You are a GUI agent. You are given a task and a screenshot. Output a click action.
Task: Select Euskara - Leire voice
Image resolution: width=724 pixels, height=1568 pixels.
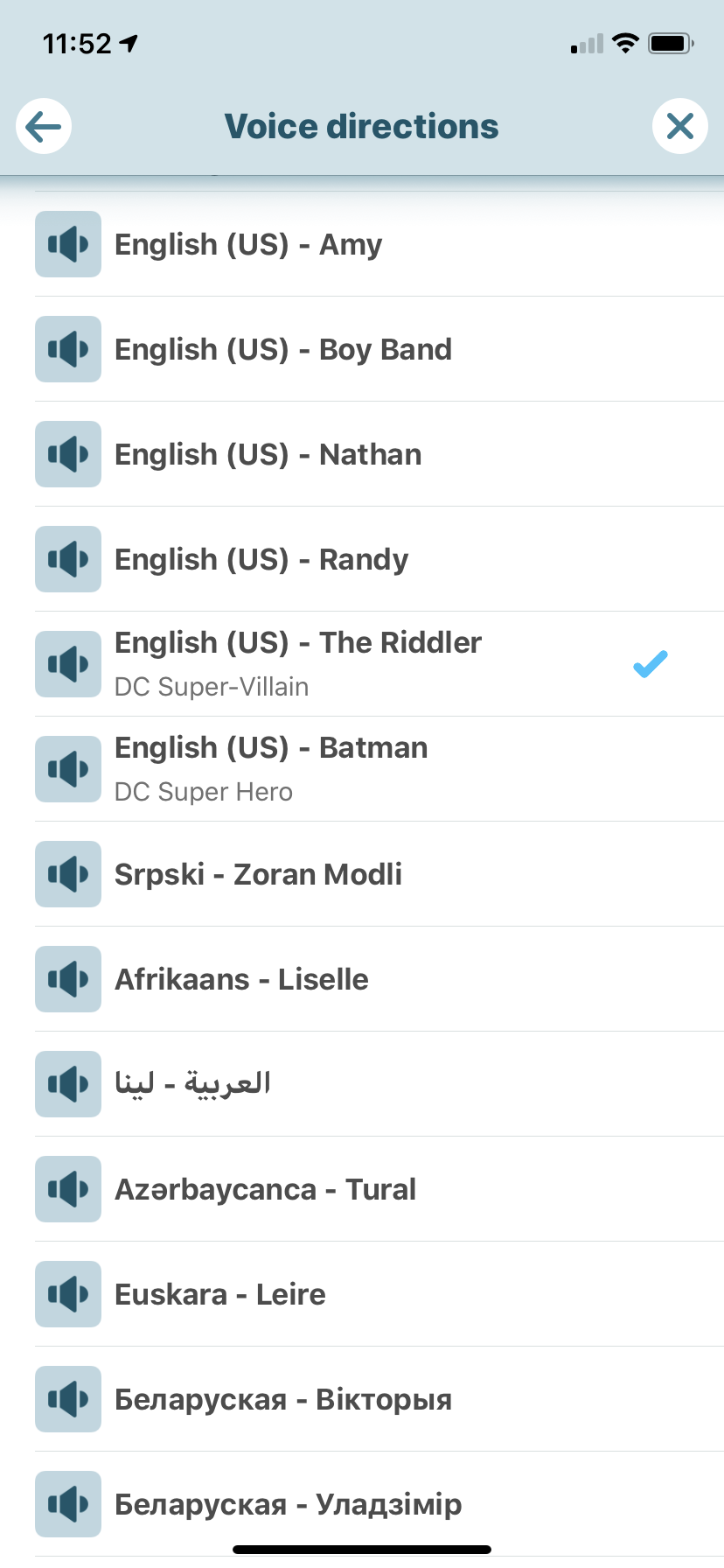220,1295
